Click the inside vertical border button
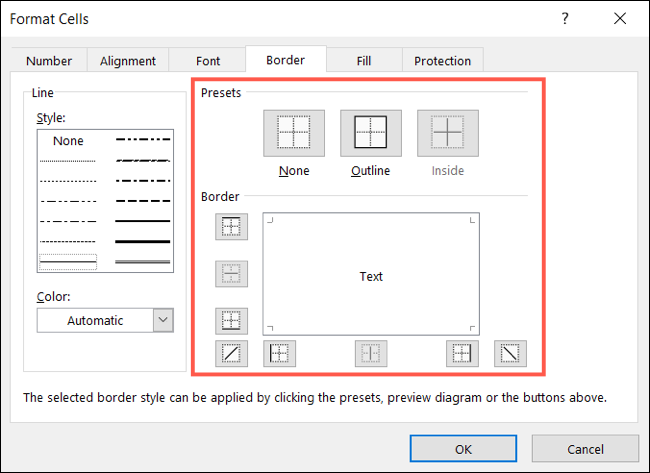This screenshot has height=473, width=650. click(371, 353)
